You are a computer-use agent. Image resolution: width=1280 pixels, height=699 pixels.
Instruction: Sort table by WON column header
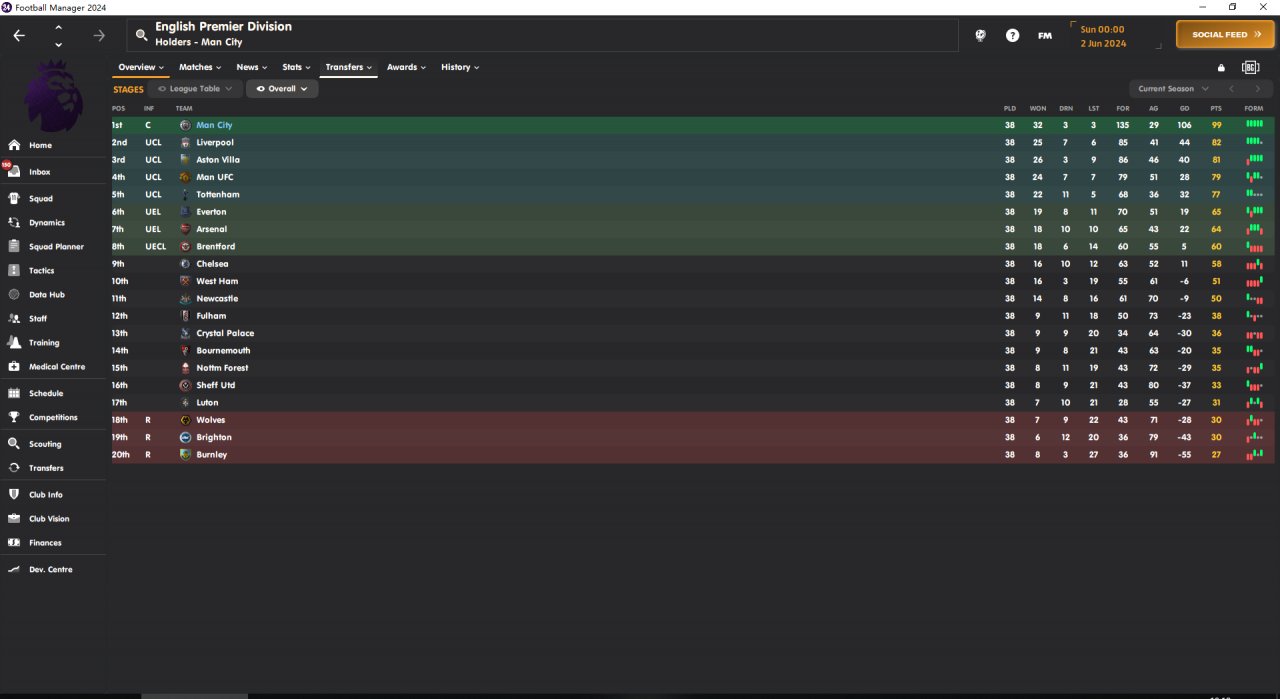[x=1038, y=108]
